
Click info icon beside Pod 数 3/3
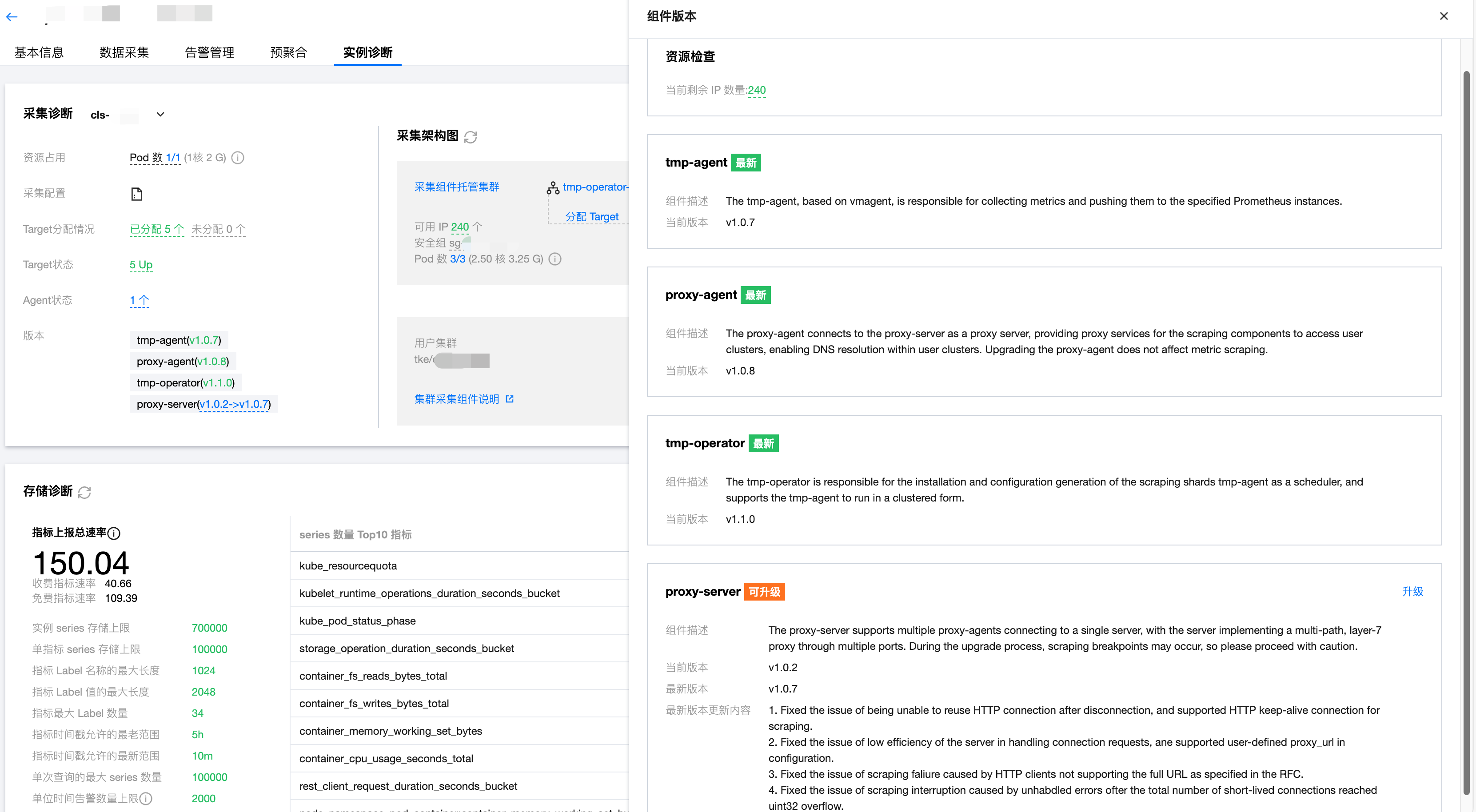point(554,259)
